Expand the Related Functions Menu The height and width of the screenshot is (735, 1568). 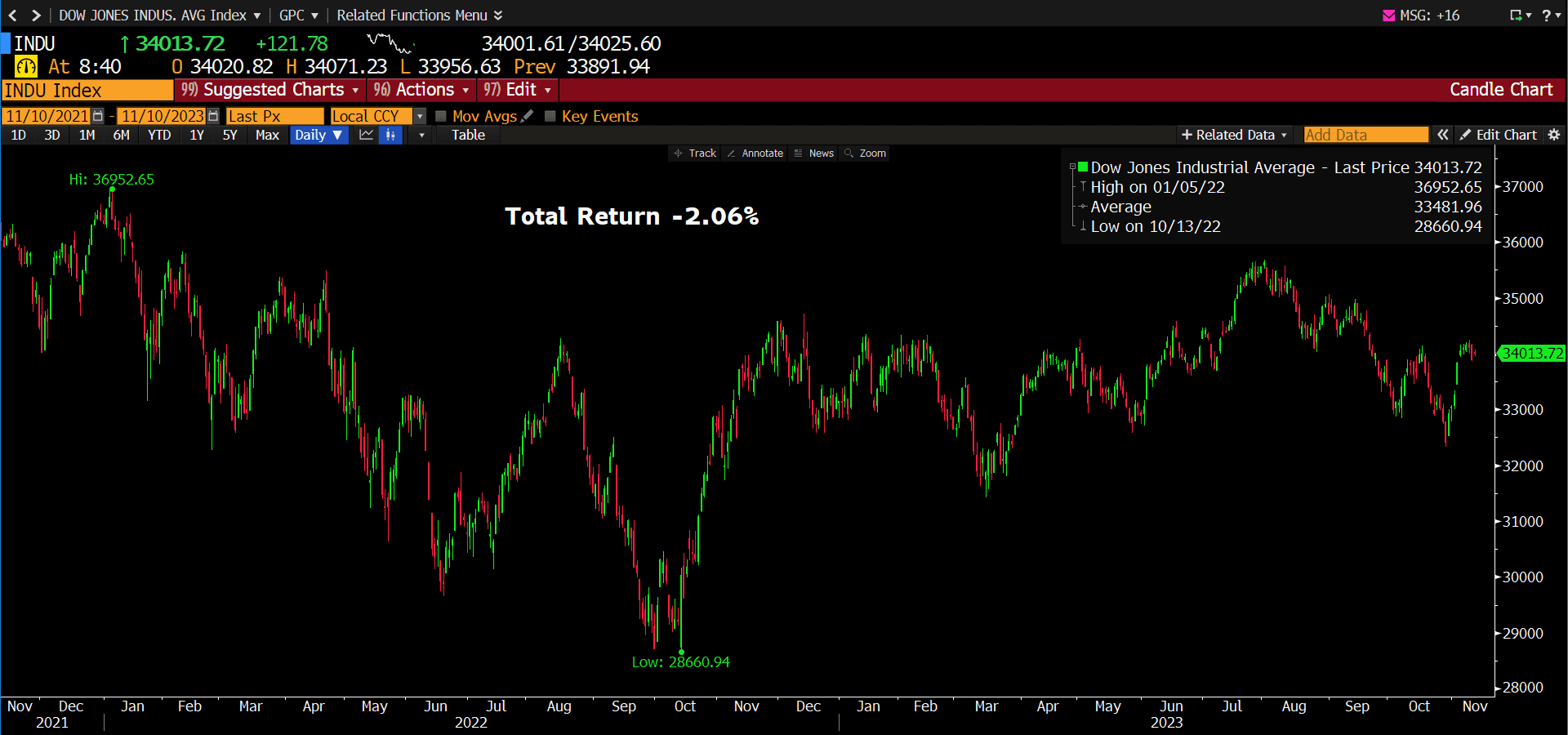(420, 15)
